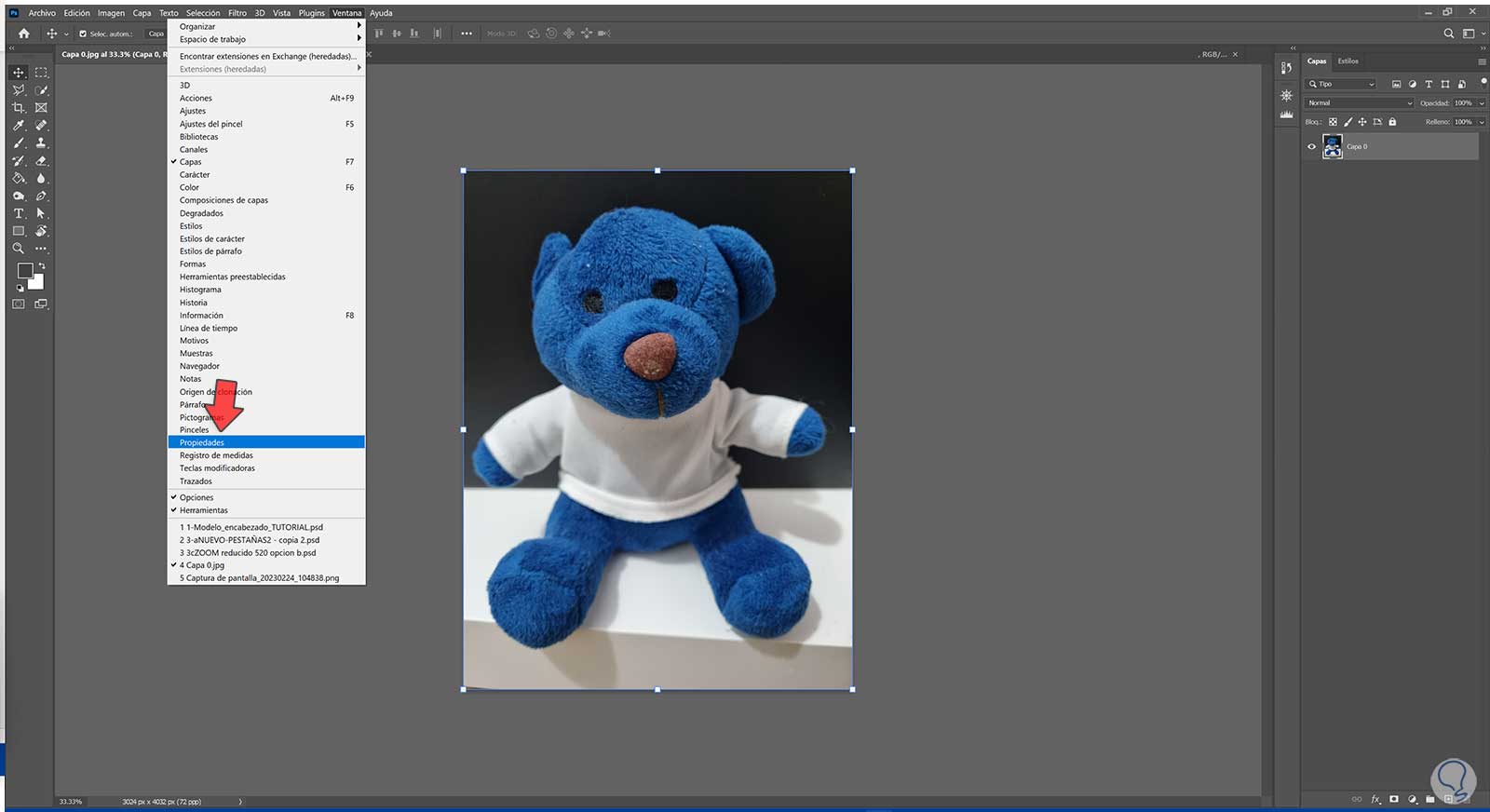Viewport: 1490px width, 812px height.
Task: Expand the Organizar submenu
Action: click(x=266, y=26)
